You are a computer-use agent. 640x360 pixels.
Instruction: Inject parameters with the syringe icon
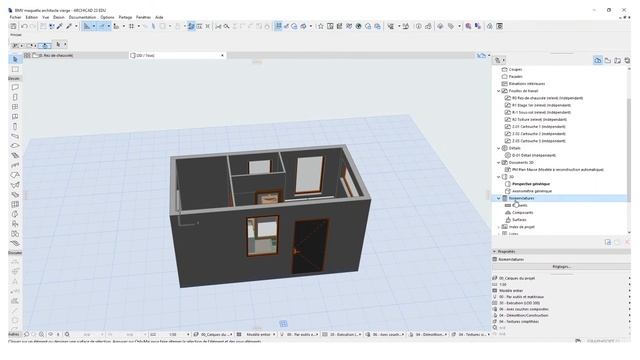69,26
